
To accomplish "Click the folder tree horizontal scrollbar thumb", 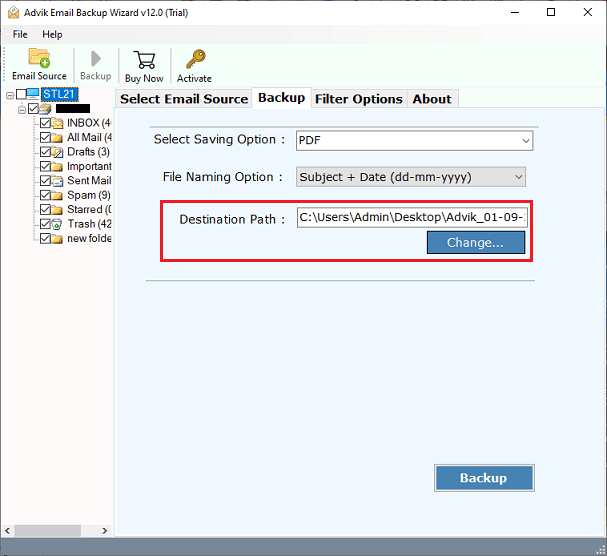I will point(48,531).
